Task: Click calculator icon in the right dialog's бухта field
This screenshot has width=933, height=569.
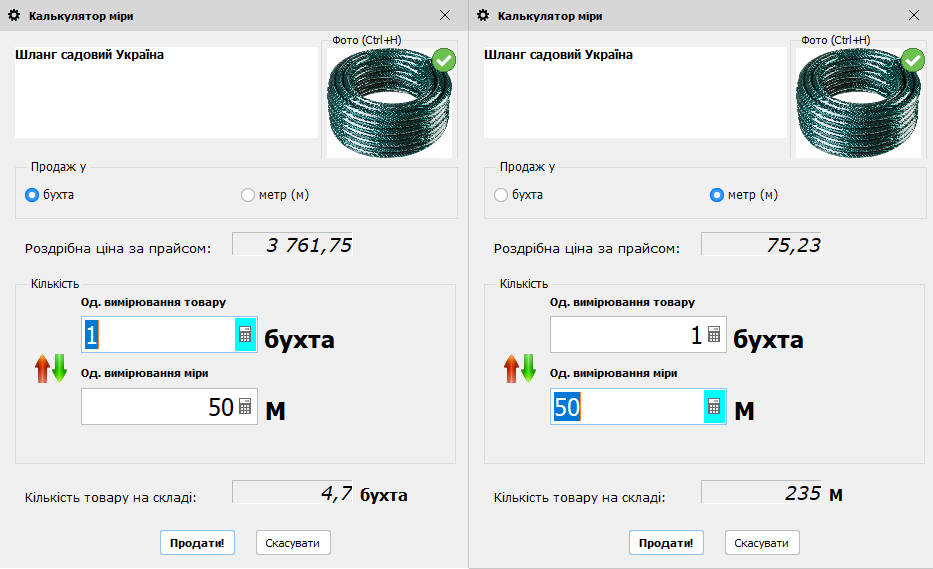Action: 714,335
